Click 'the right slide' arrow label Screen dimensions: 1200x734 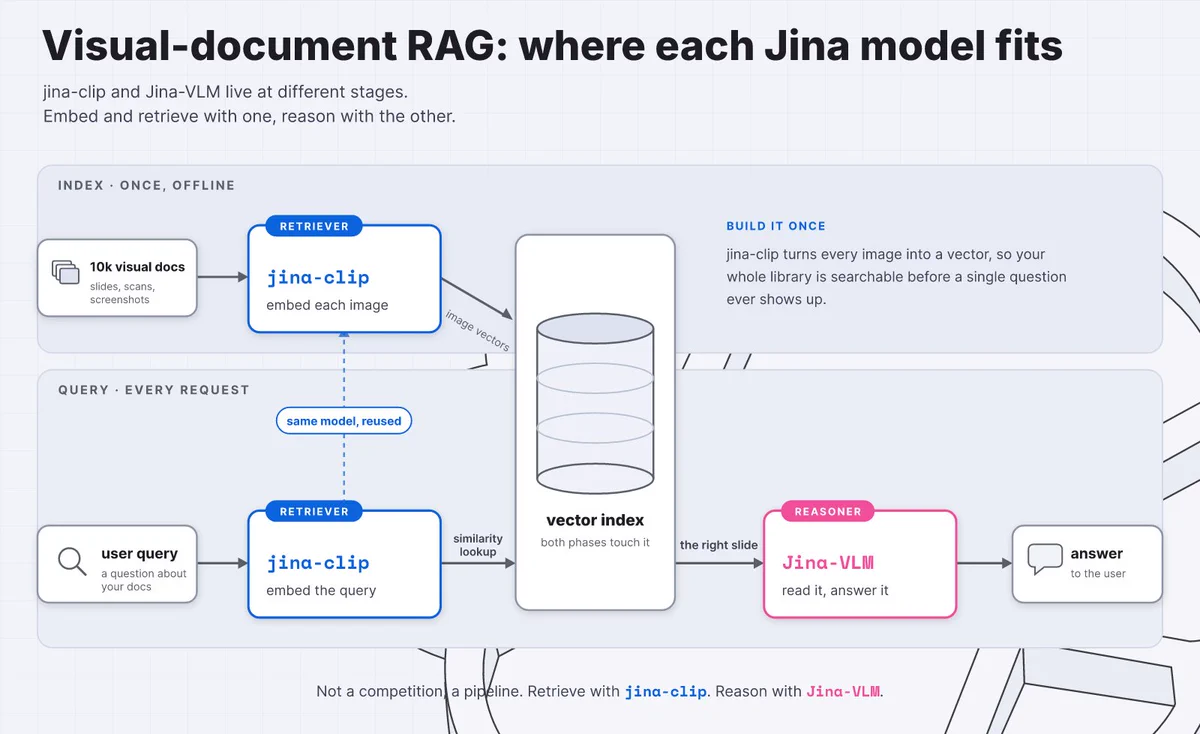(719, 545)
